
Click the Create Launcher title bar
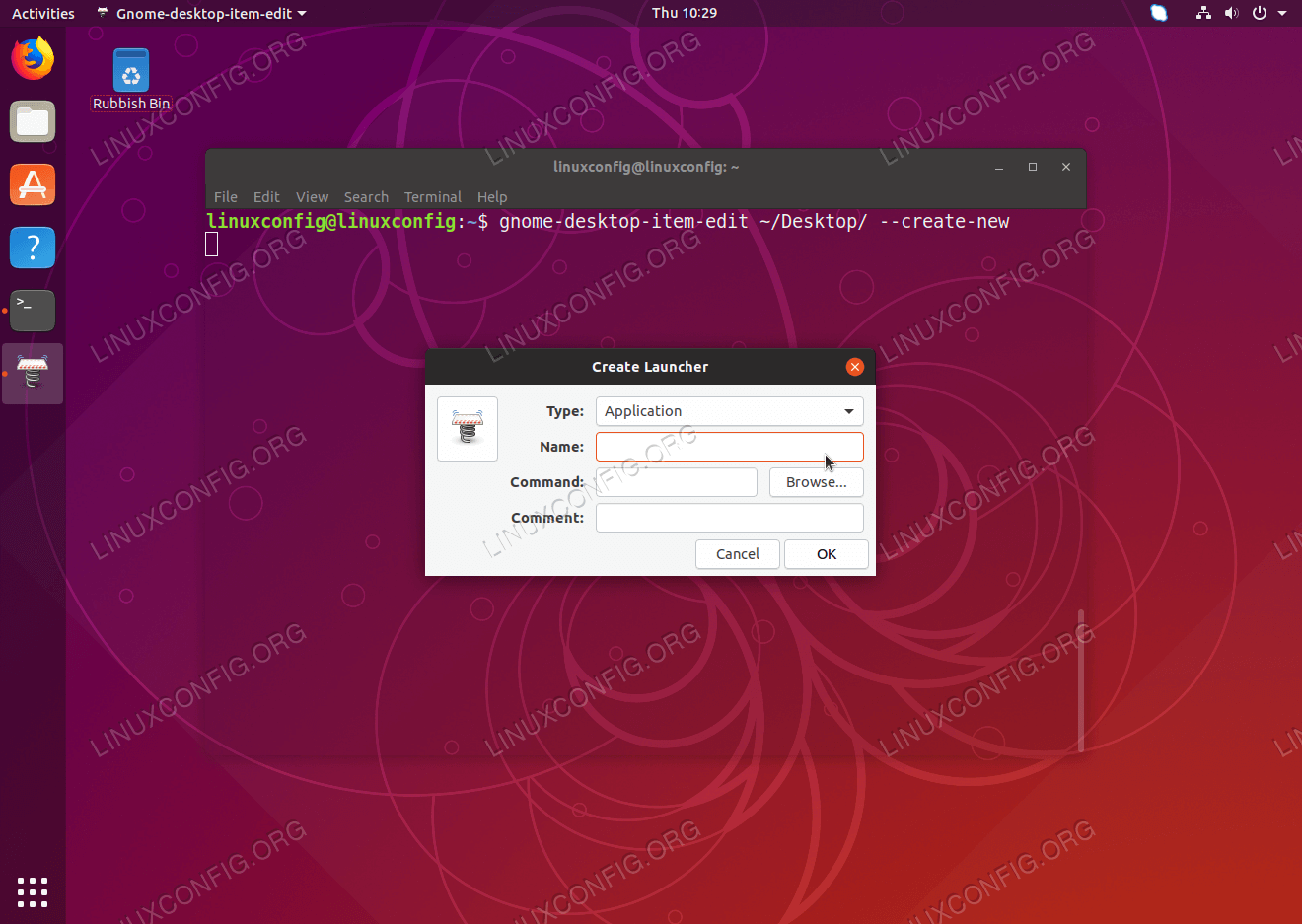coord(650,367)
